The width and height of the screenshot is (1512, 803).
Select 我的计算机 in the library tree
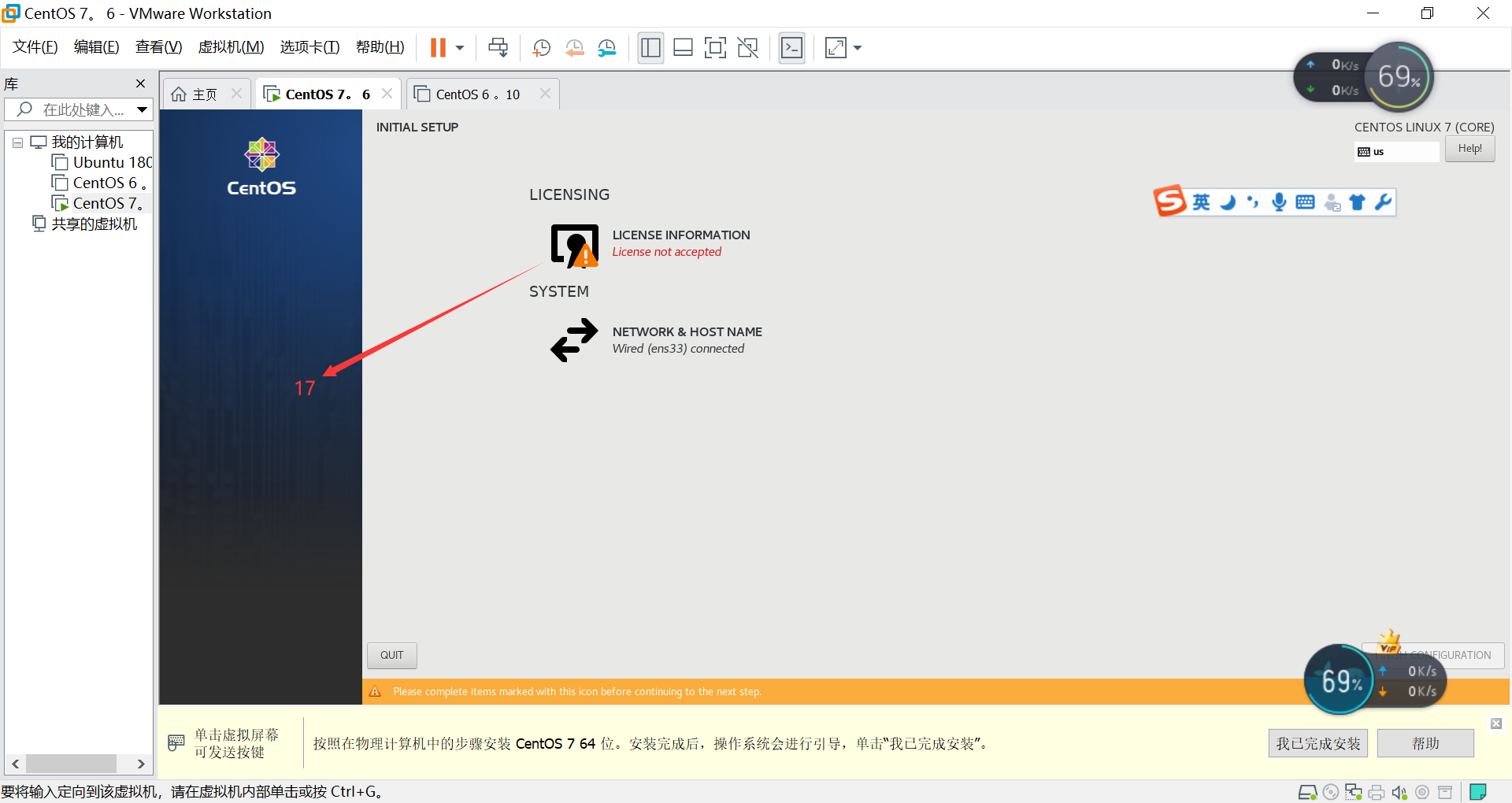click(x=77, y=142)
